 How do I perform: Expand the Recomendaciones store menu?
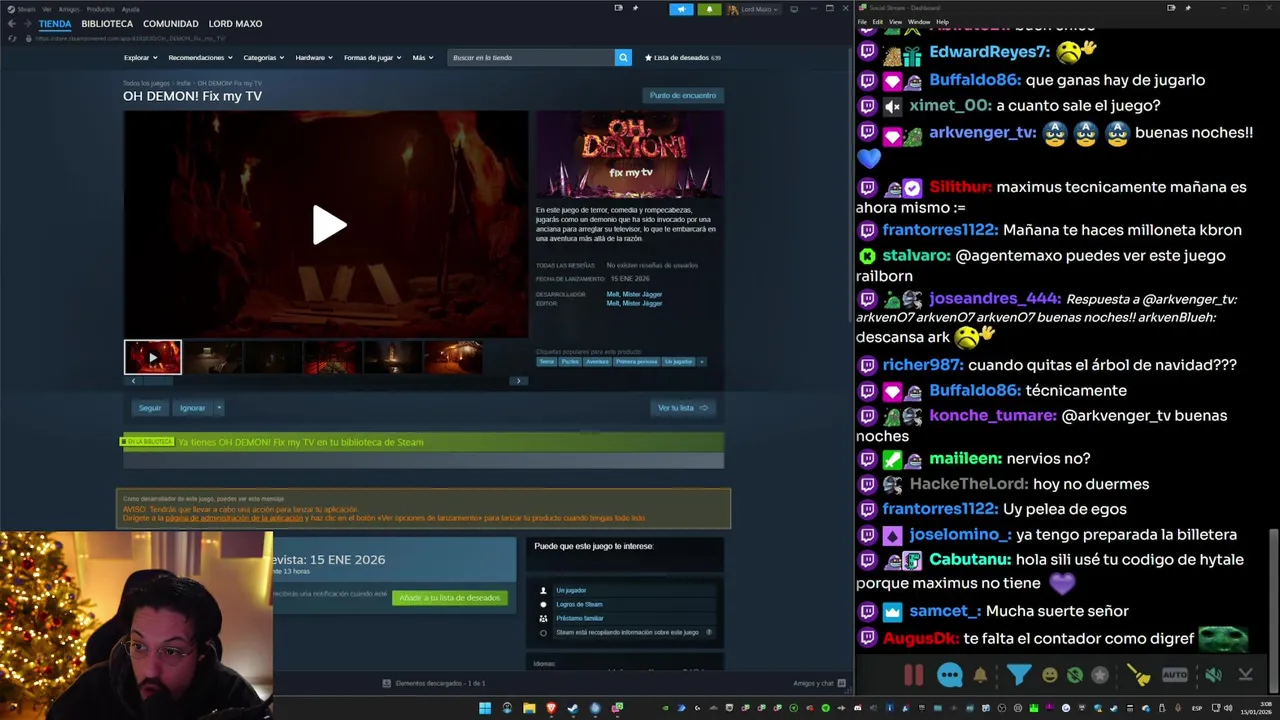(199, 58)
